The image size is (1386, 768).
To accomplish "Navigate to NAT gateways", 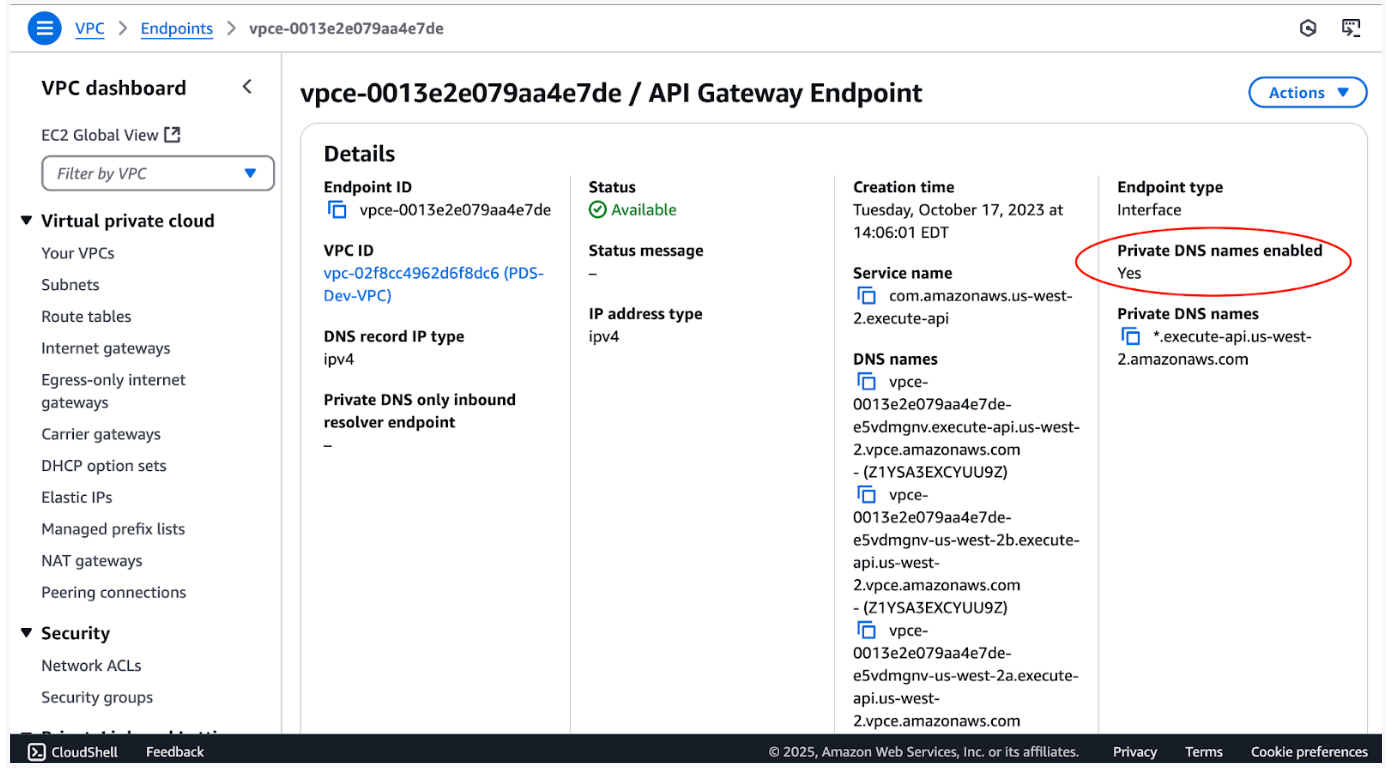I will pos(92,561).
